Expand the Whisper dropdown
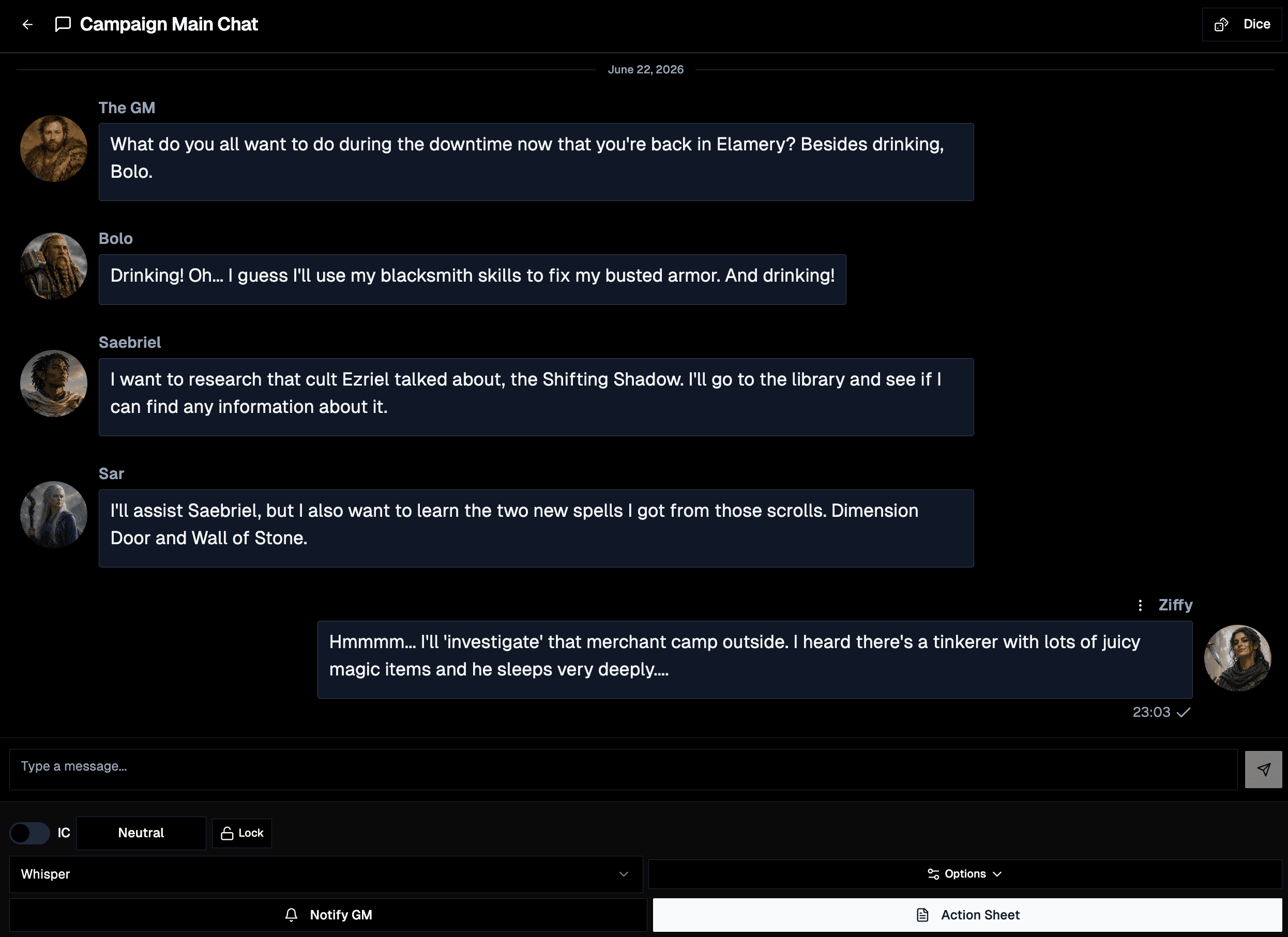This screenshot has height=937, width=1288. point(326,874)
